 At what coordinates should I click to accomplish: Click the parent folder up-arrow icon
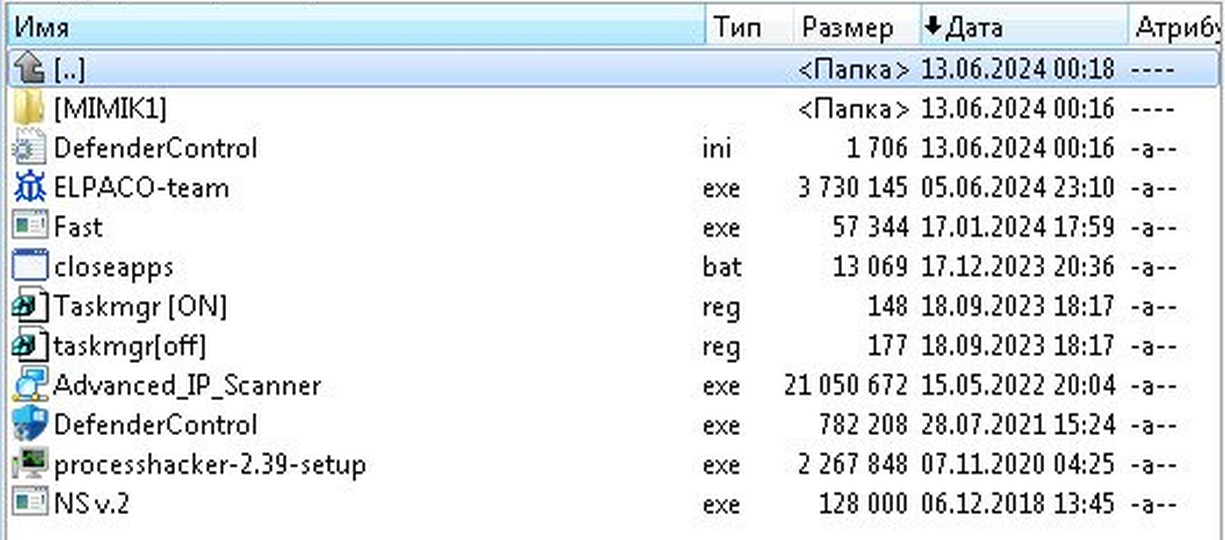click(30, 69)
